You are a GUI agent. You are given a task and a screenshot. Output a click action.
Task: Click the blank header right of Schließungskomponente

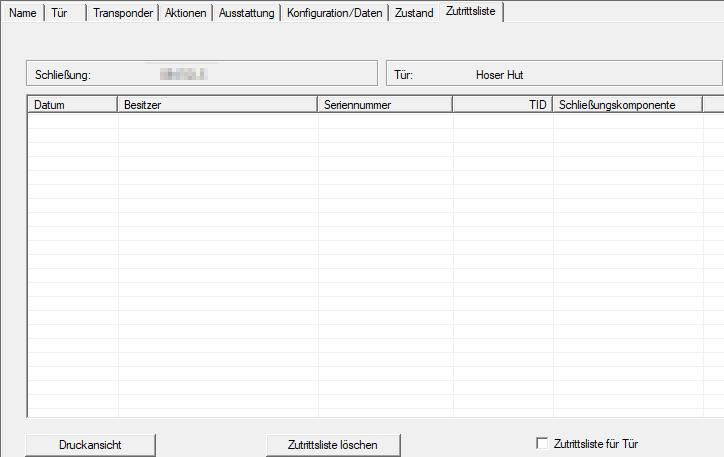coord(713,104)
